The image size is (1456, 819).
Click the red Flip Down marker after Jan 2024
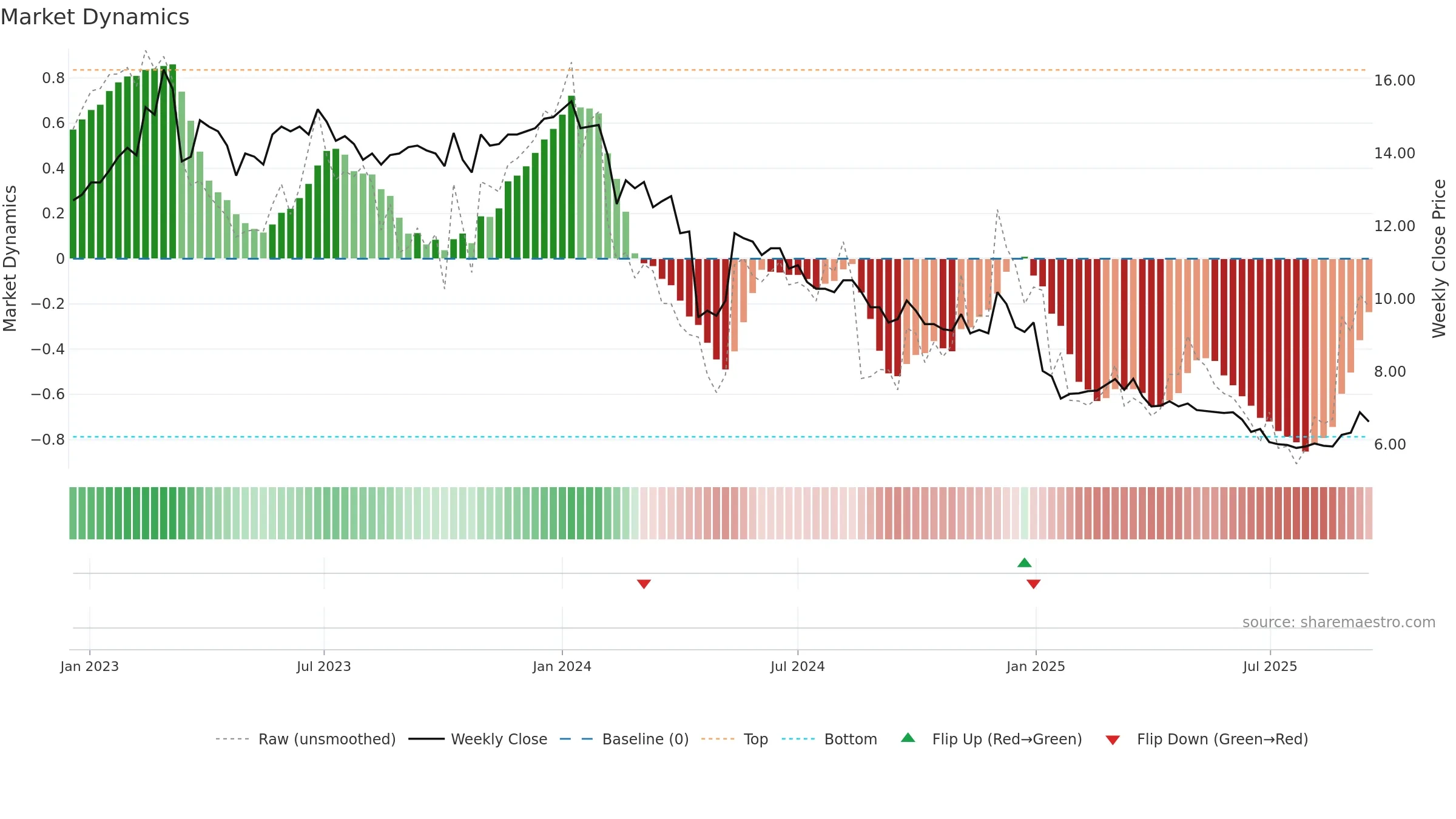[644, 584]
